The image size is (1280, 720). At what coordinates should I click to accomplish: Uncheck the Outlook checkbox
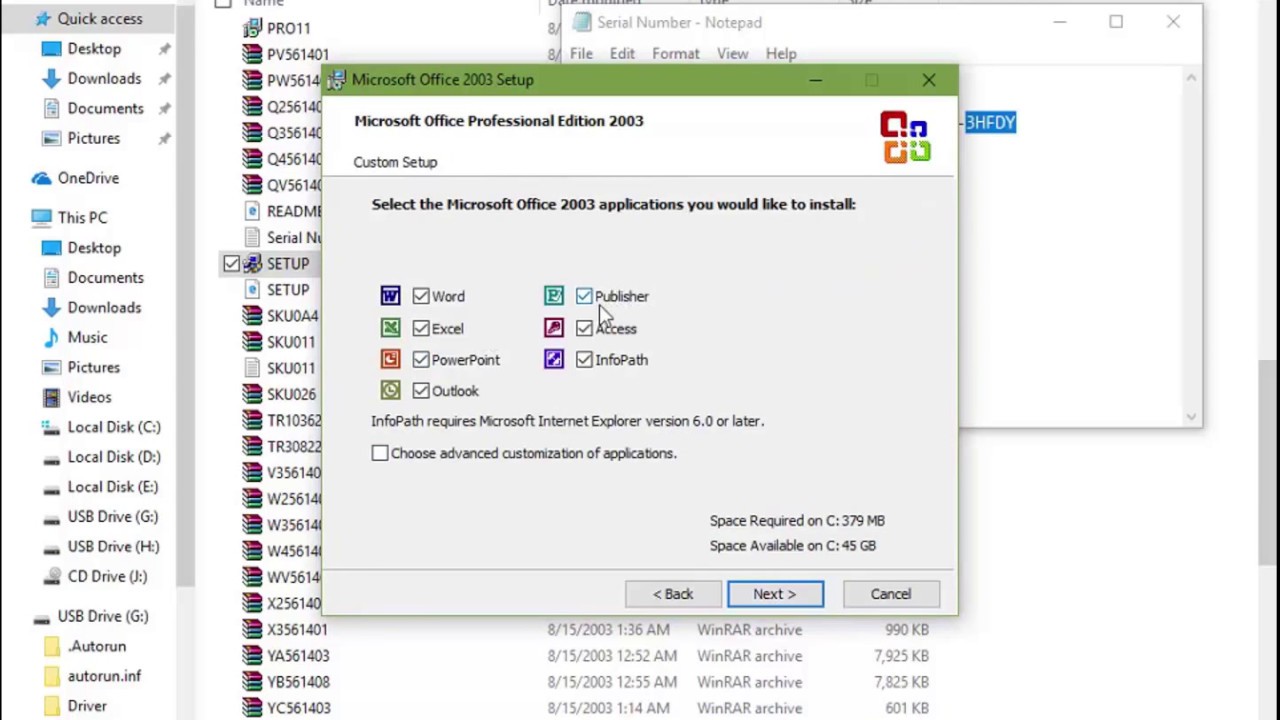[421, 390]
